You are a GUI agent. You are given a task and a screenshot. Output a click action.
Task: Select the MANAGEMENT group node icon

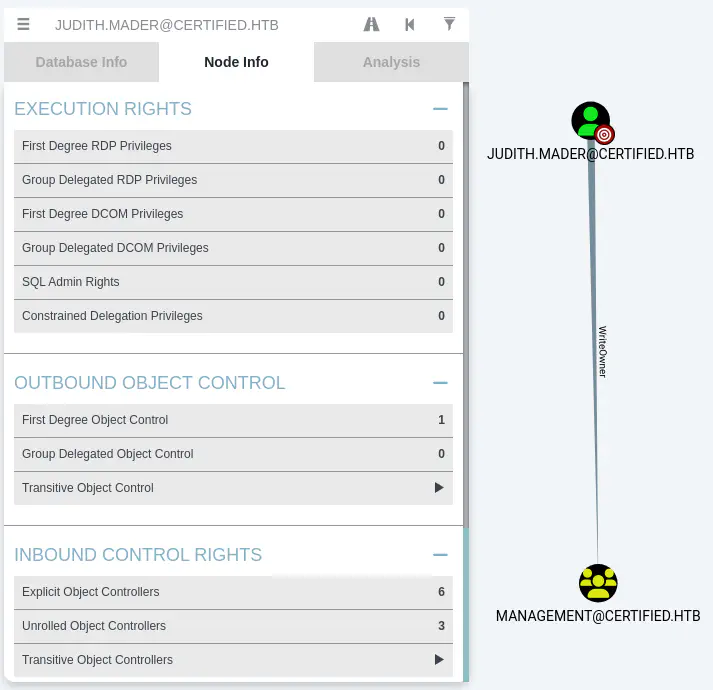(x=598, y=583)
